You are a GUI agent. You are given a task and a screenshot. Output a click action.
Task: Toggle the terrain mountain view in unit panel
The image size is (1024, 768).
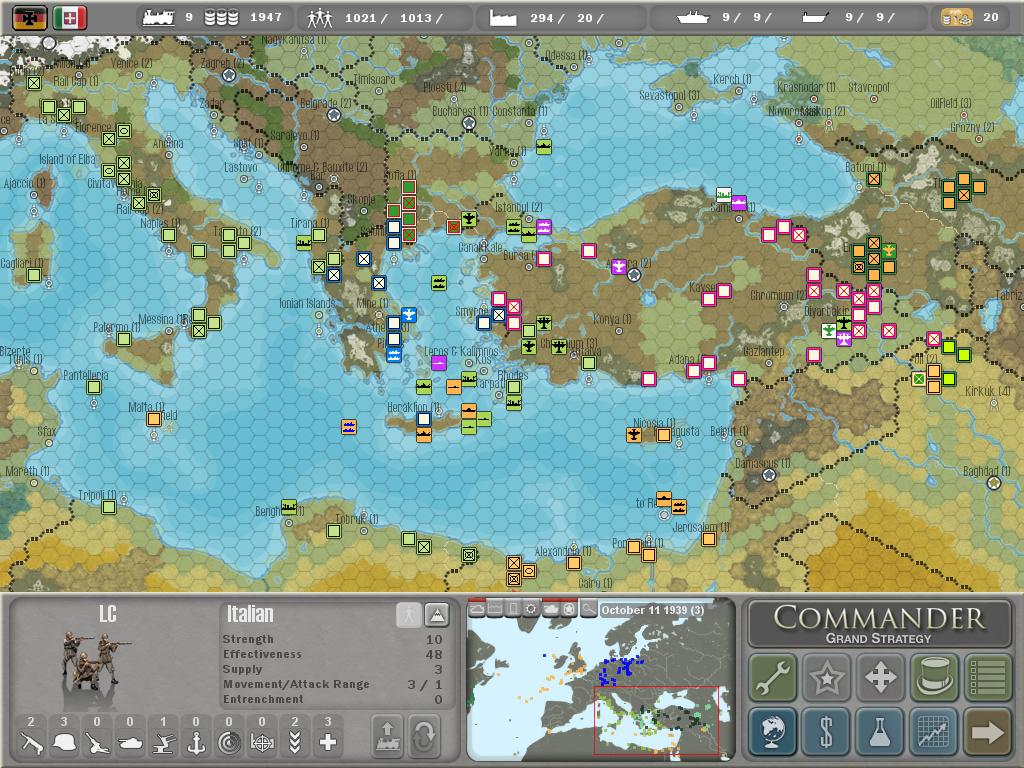point(437,615)
